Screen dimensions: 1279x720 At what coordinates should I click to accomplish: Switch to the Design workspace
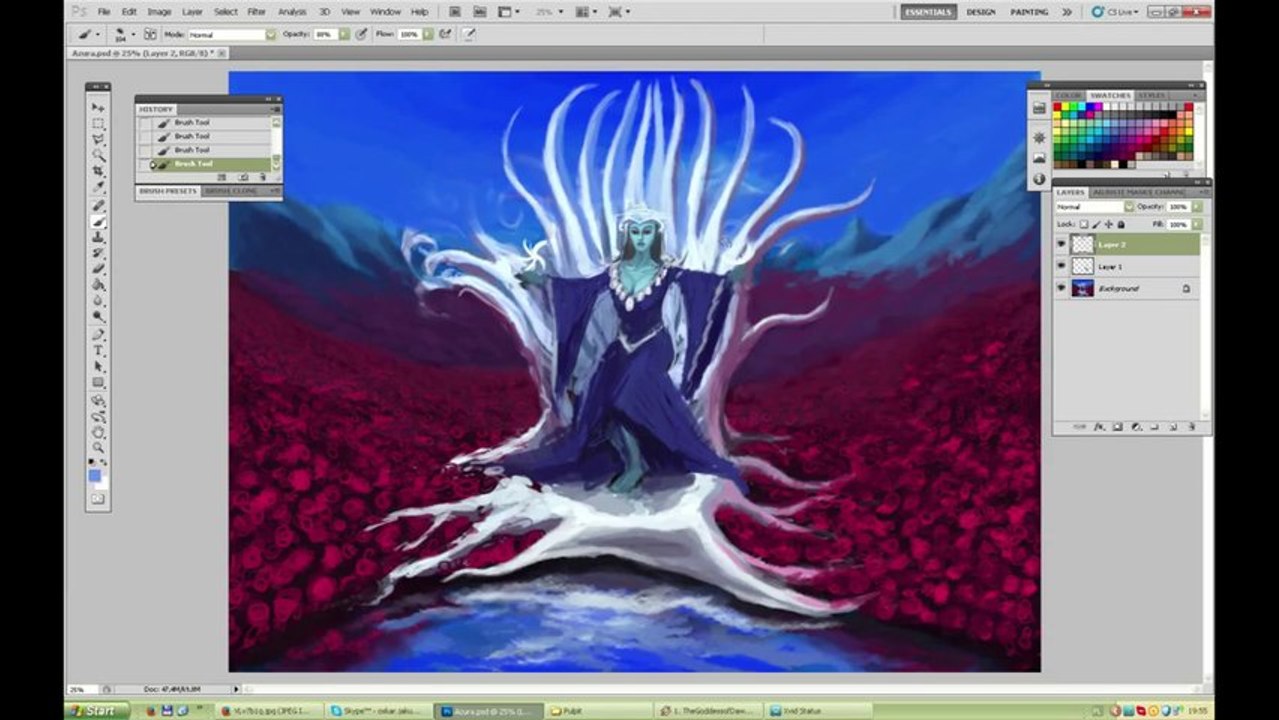click(x=980, y=12)
